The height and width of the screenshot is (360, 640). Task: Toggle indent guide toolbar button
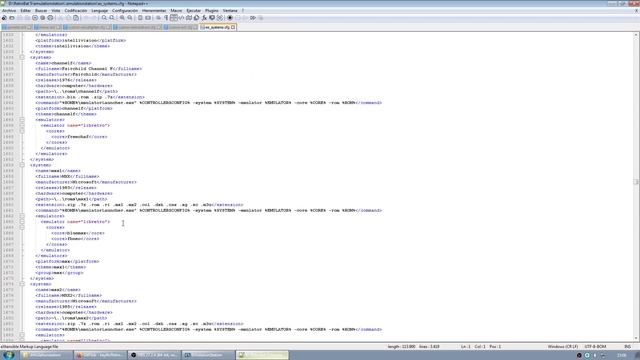[x=173, y=18]
